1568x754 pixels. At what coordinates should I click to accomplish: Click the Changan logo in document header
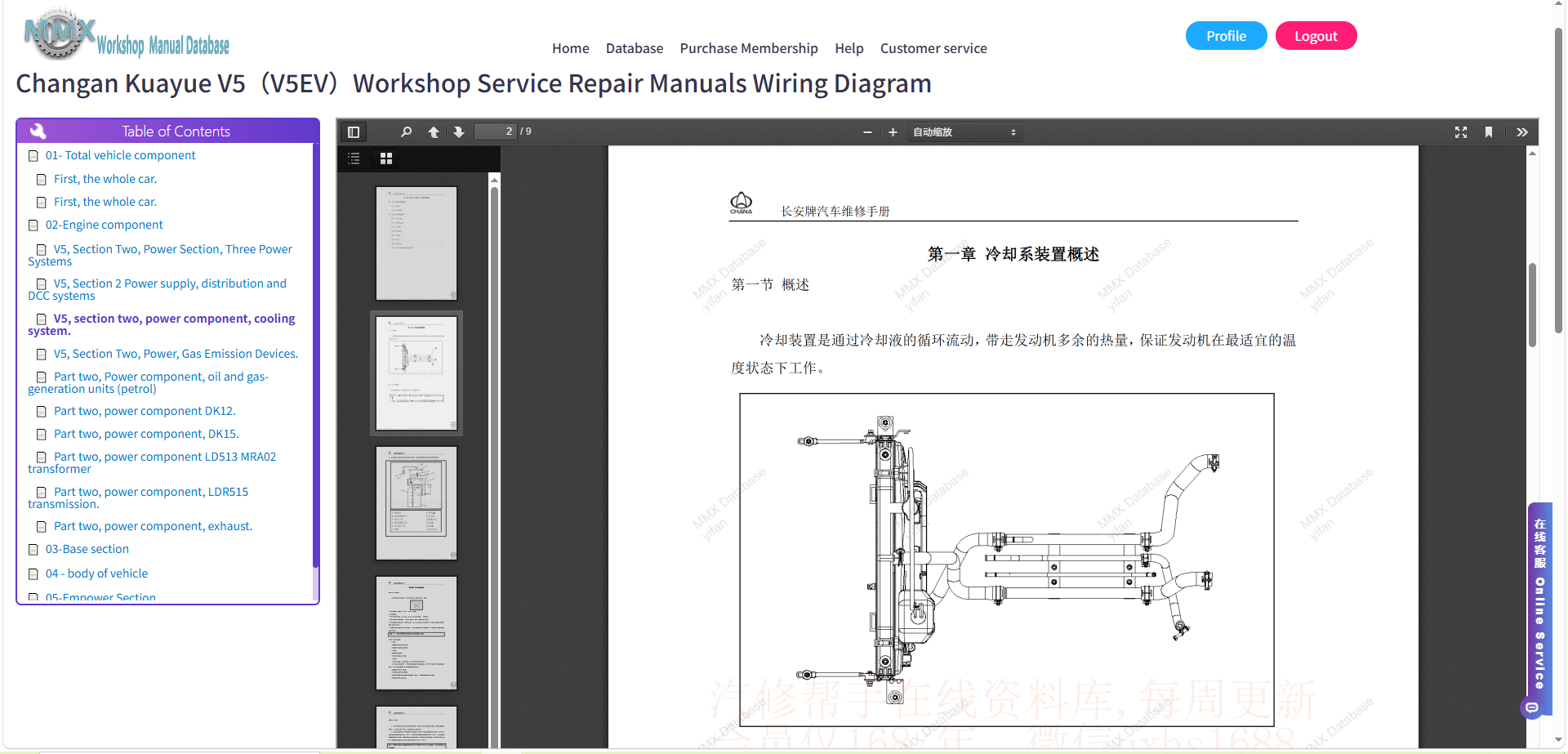click(741, 203)
